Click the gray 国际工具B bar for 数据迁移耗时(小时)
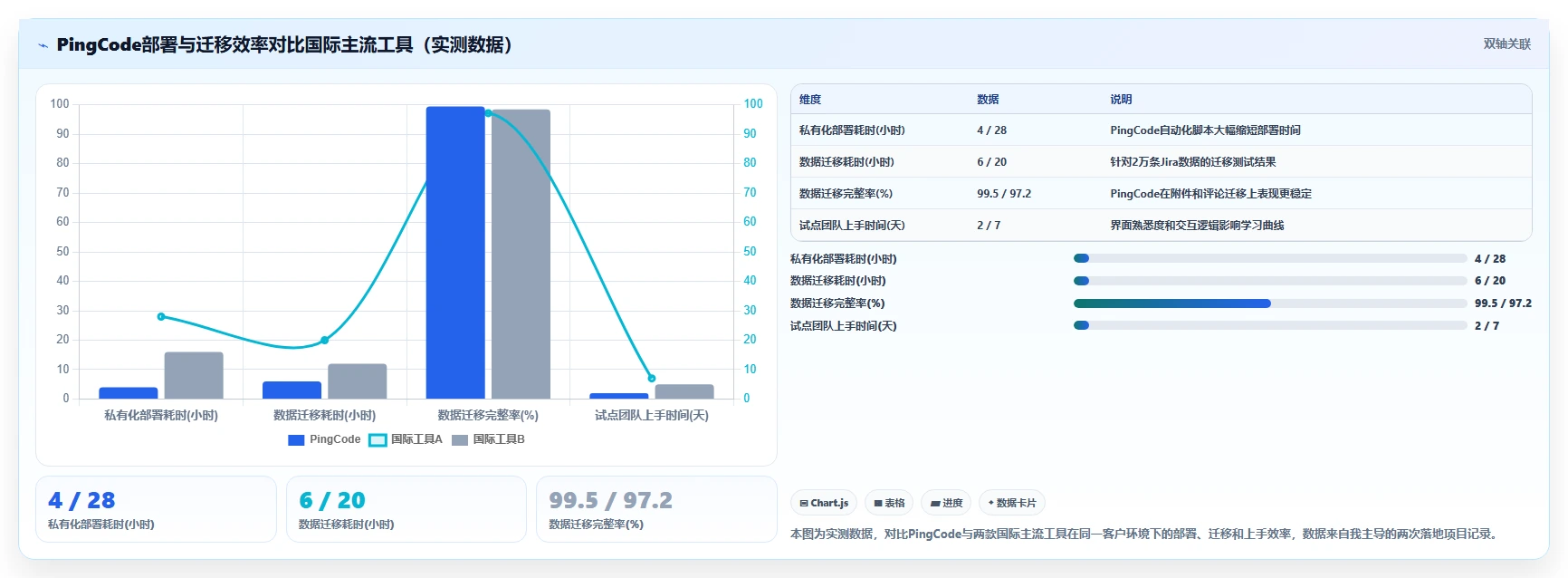Image resolution: width=1568 pixels, height=578 pixels. pyautogui.click(x=357, y=381)
